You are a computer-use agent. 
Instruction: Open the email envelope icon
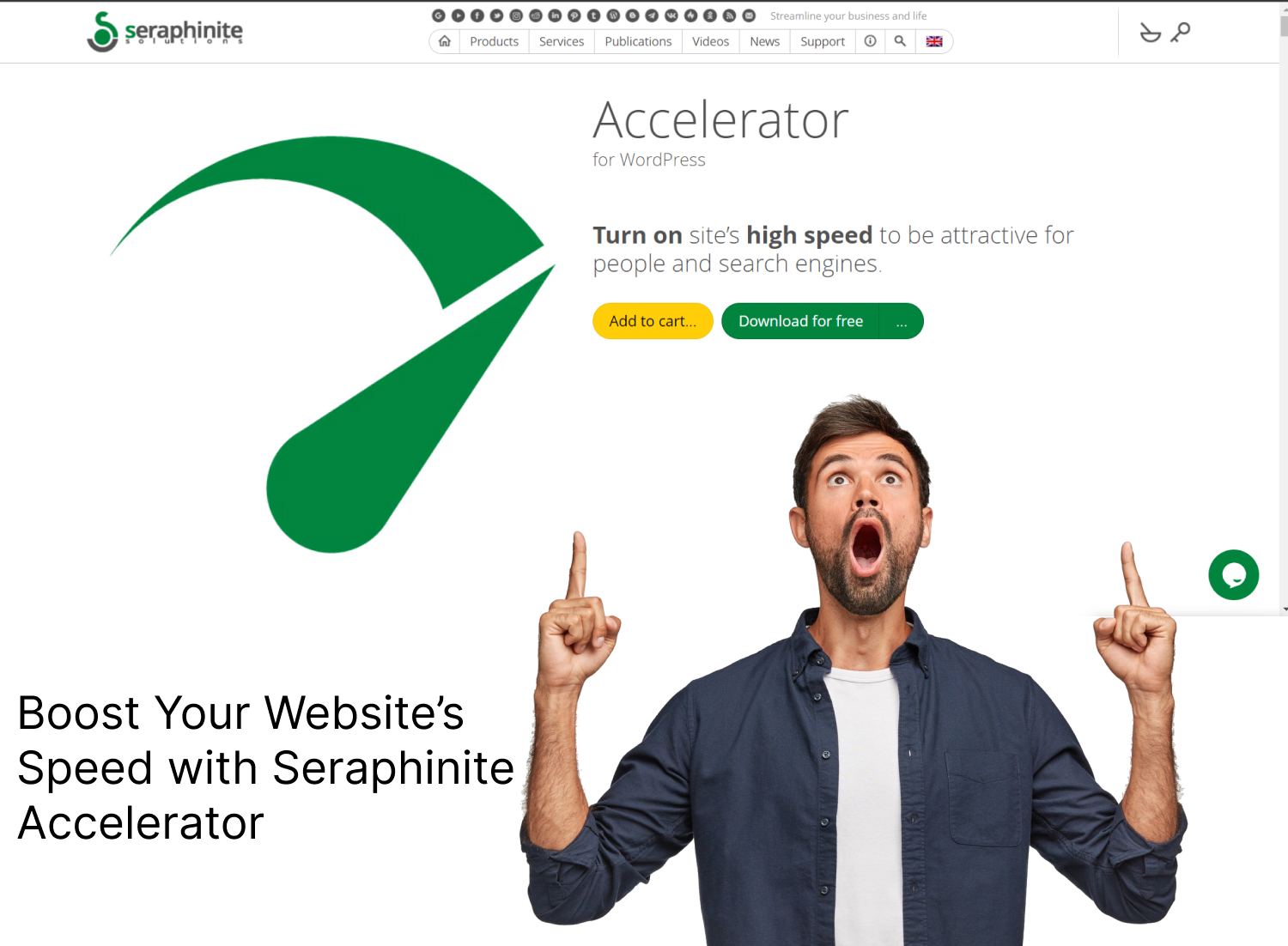749,15
